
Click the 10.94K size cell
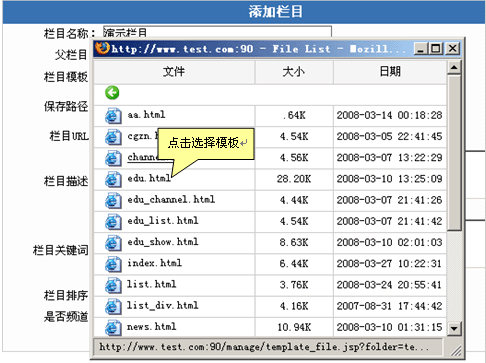(294, 327)
